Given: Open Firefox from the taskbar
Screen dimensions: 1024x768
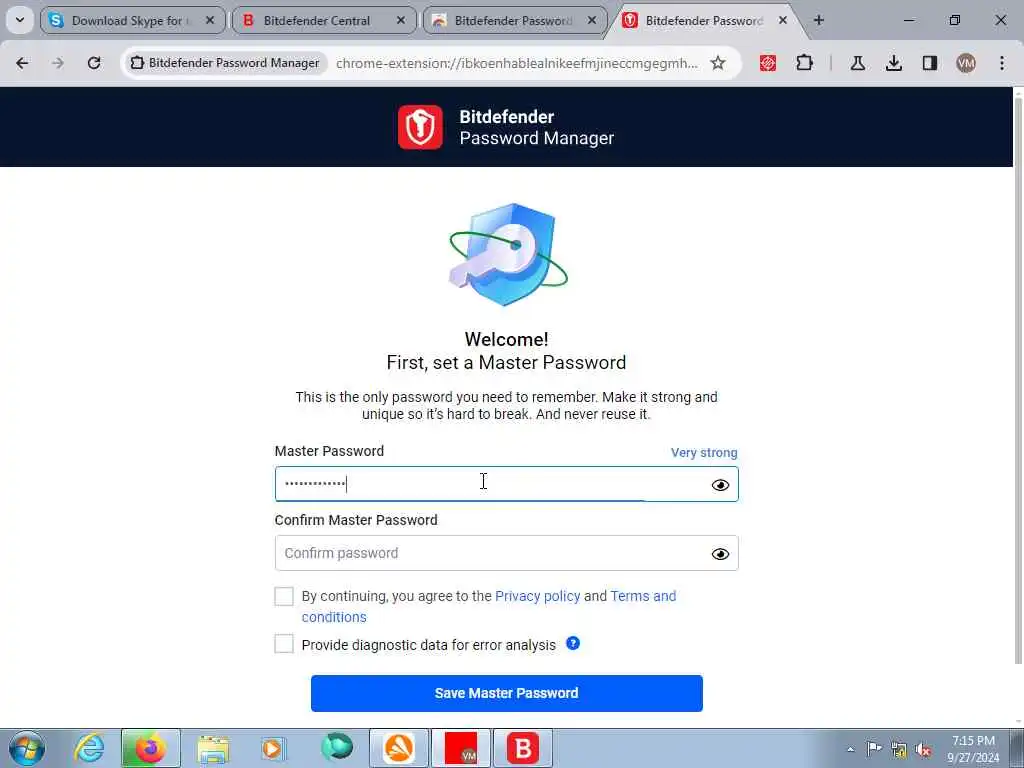Looking at the screenshot, I should pos(150,748).
